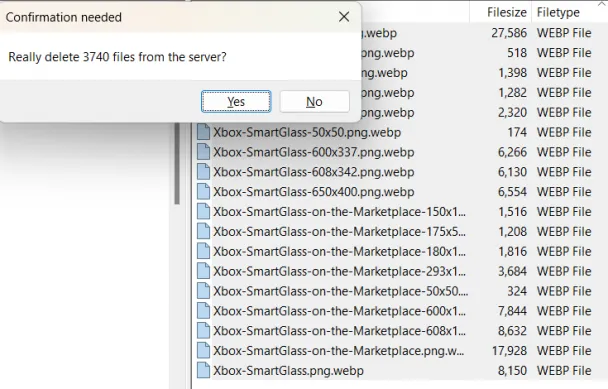Sort files by the Filetype column
Image resolution: width=608 pixels, height=389 pixels.
pos(558,12)
